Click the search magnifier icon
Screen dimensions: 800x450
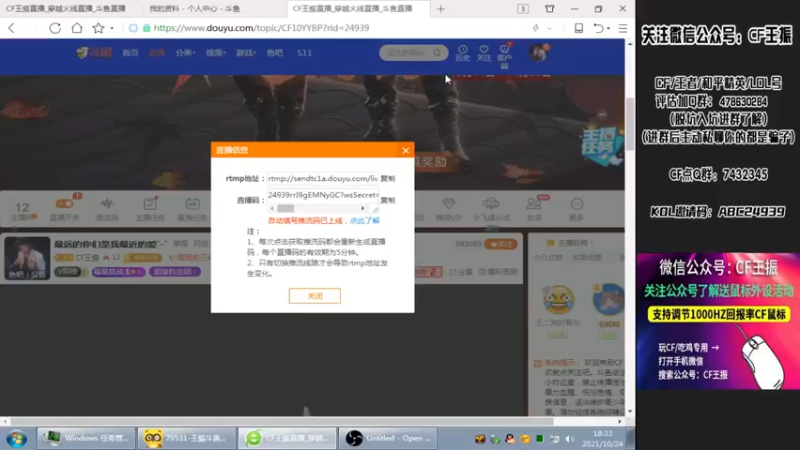[x=438, y=53]
